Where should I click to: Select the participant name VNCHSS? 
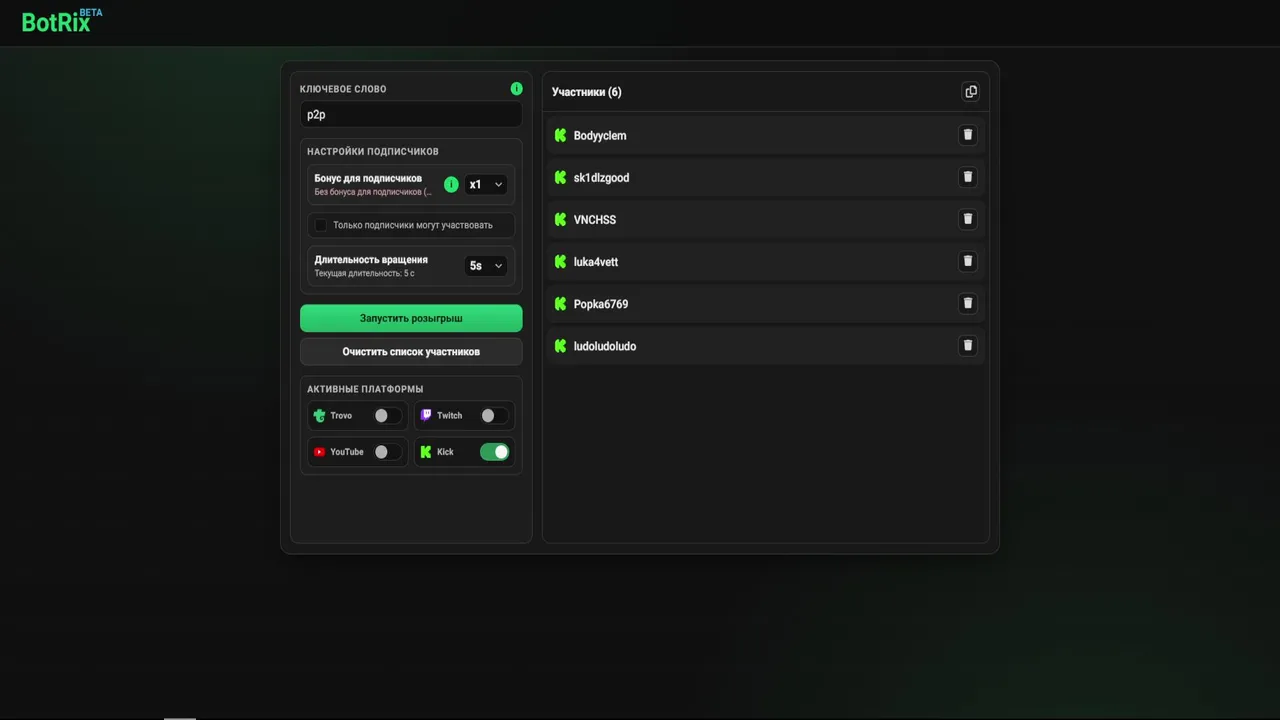tap(595, 220)
